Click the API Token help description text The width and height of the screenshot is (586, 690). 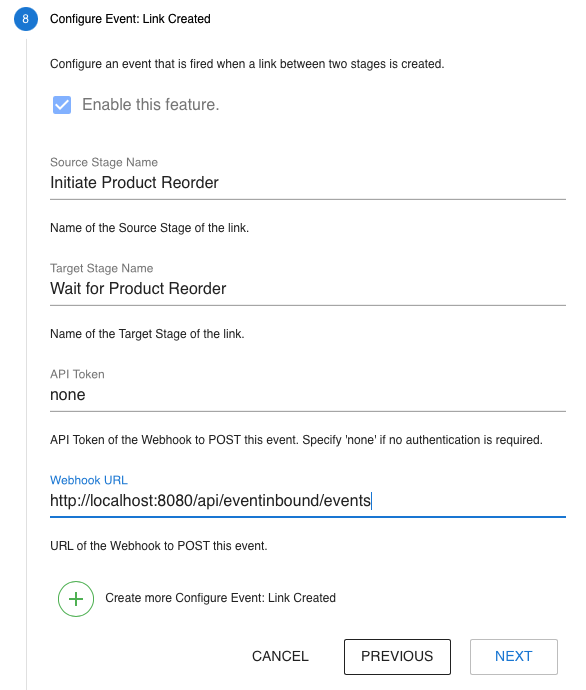pos(296,440)
